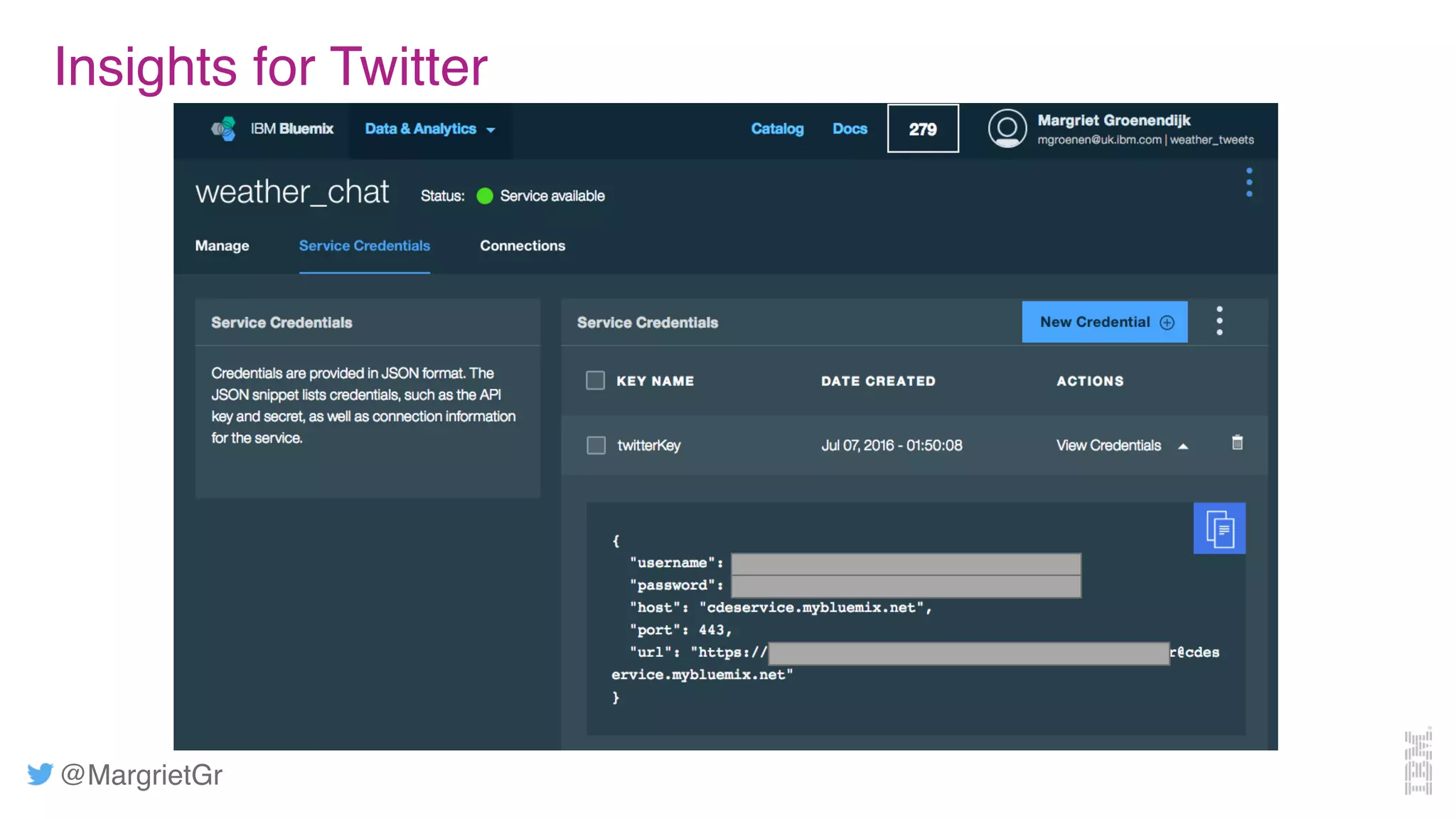Open the three-dot menu next to New Credential

click(x=1219, y=321)
